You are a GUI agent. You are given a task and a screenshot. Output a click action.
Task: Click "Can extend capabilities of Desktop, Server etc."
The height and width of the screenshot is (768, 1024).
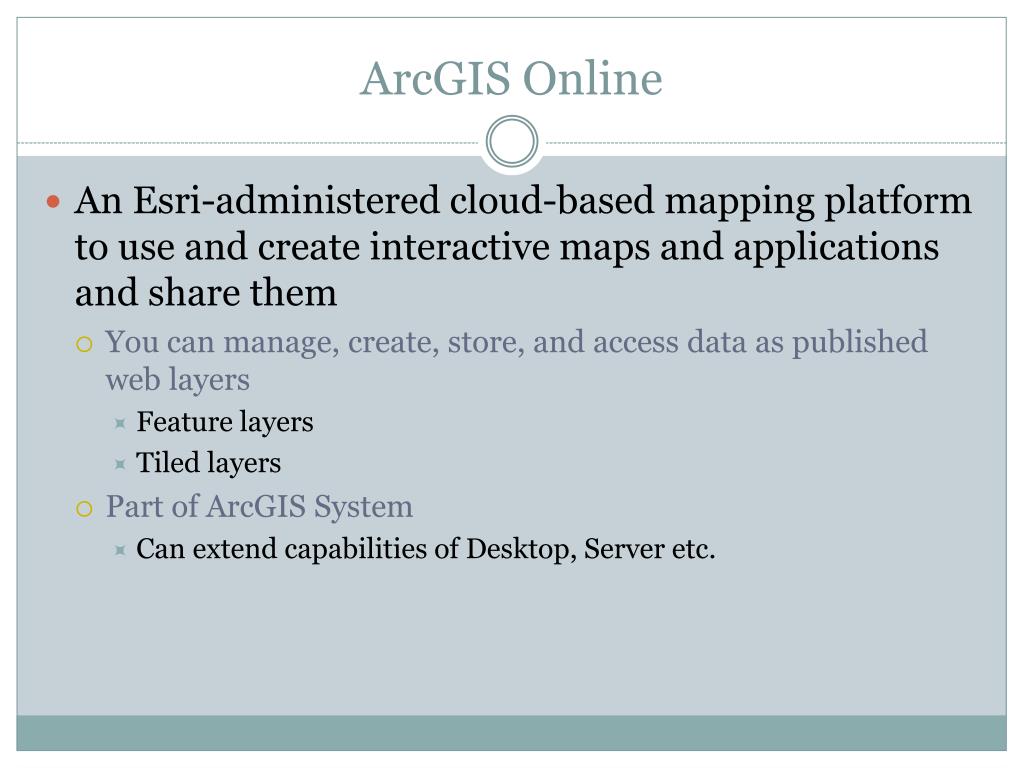pos(426,549)
